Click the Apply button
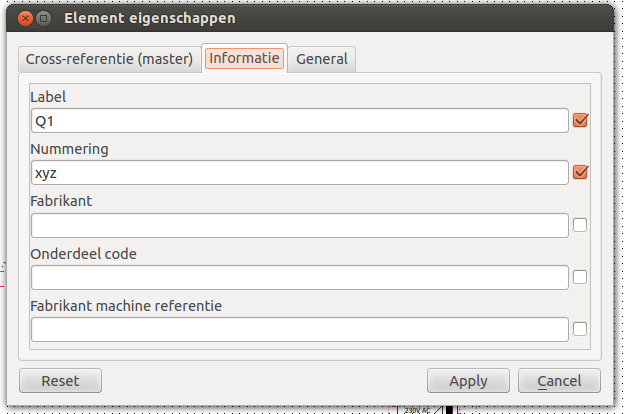 (468, 381)
